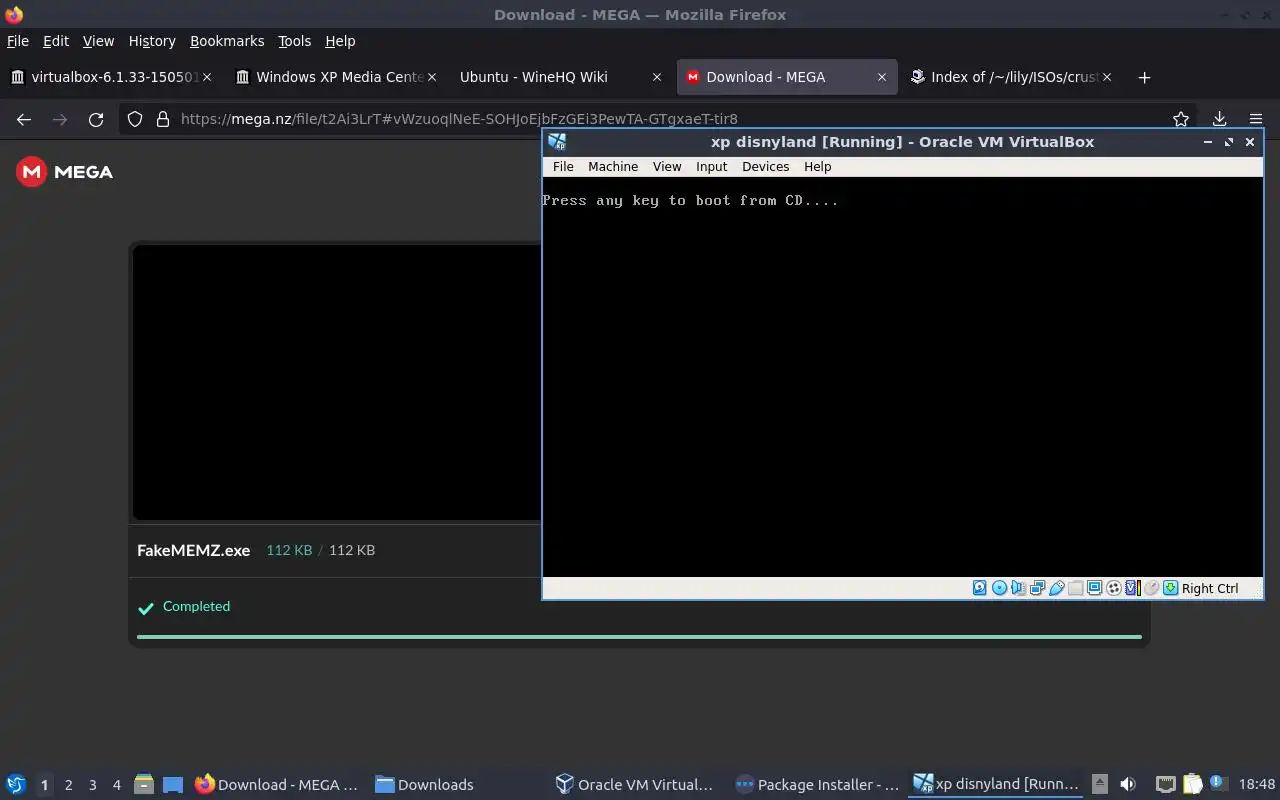Click the padlock site security icon
The width and height of the screenshot is (1280, 800).
(163, 119)
